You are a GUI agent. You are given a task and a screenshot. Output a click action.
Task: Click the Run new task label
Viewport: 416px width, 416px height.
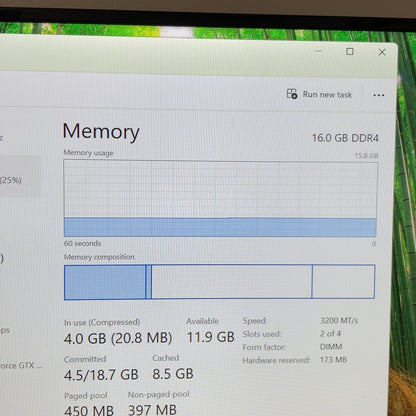pos(327,95)
